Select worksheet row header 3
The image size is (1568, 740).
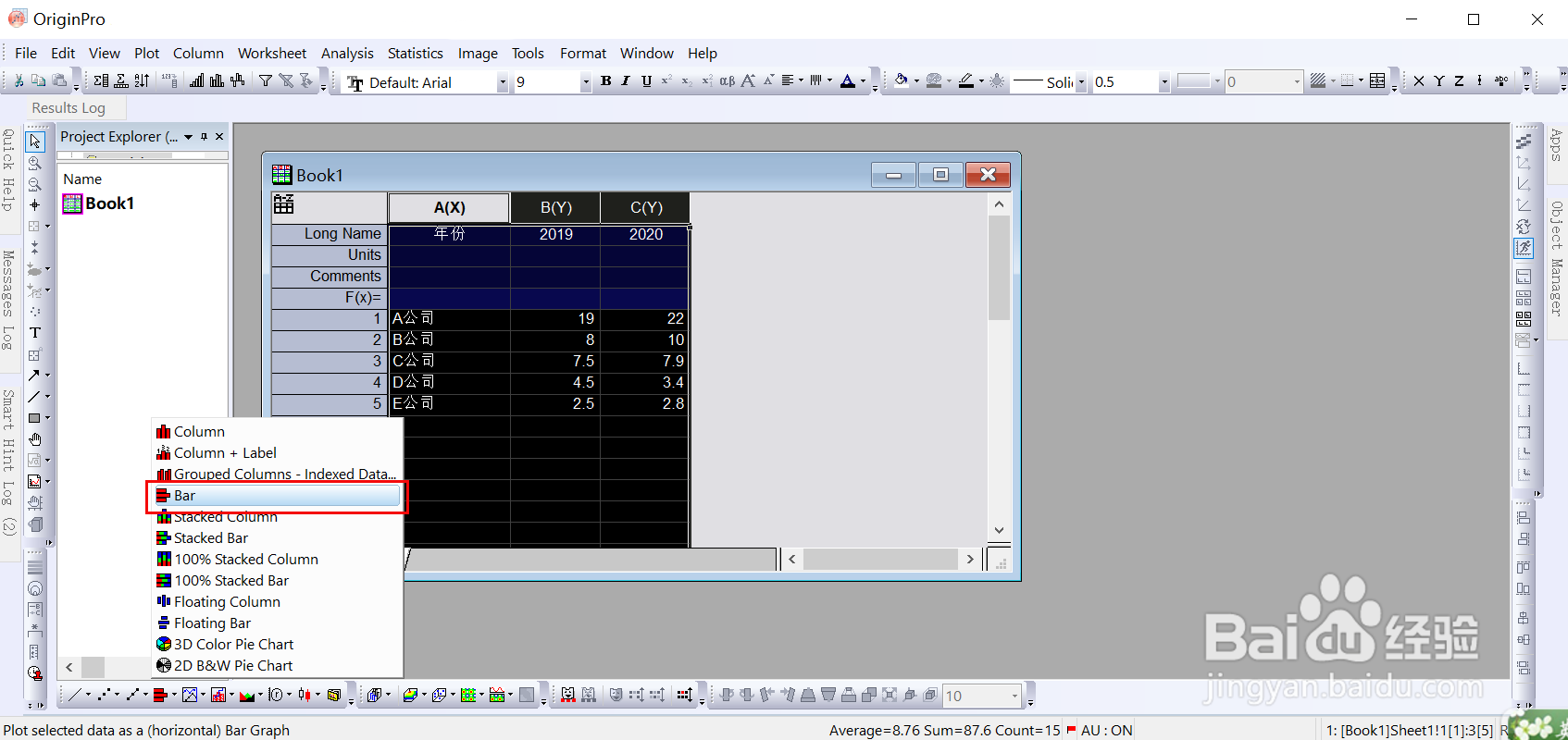click(x=330, y=361)
